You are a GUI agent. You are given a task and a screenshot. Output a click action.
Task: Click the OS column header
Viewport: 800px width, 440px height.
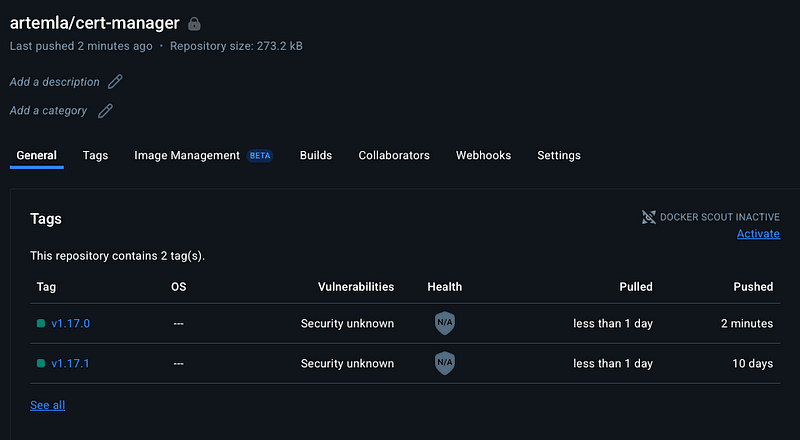tap(179, 287)
